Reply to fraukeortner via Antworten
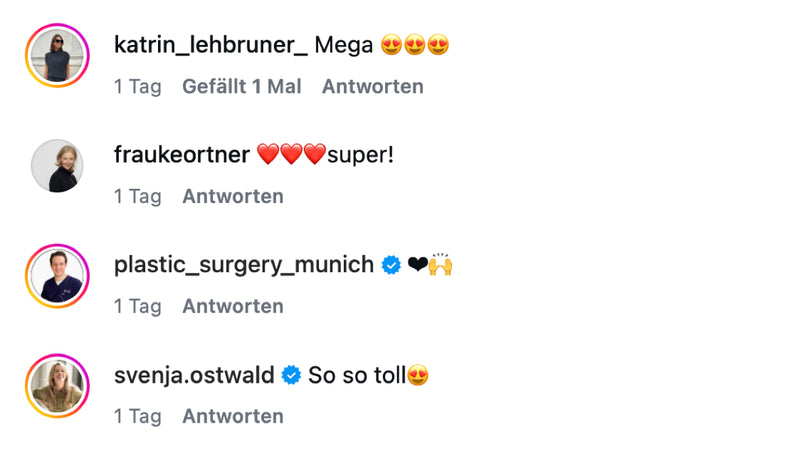Screen dimensions: 800x456 point(233,196)
